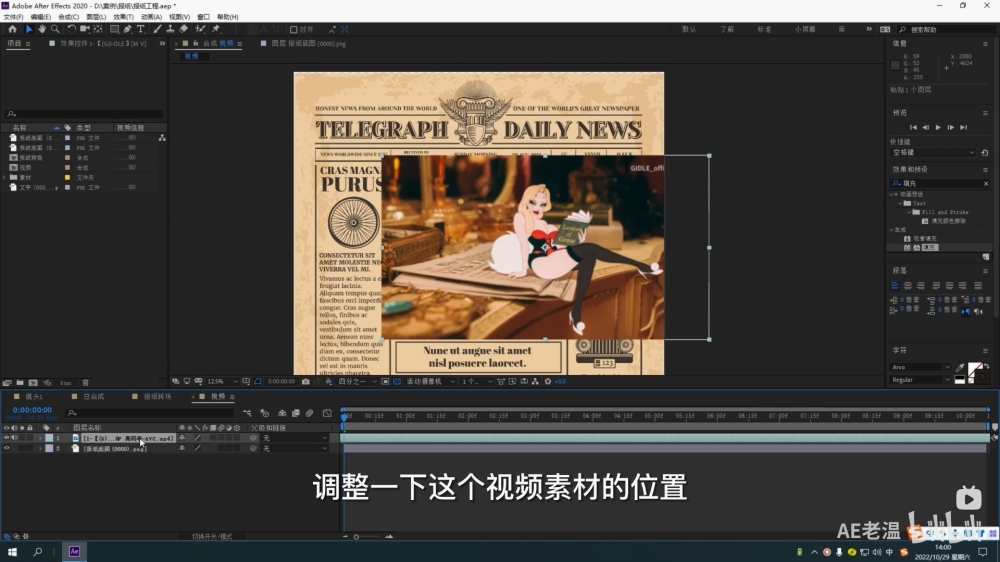This screenshot has height=562, width=1000.
Task: Open the view layout 1-view dropdown
Action: point(476,381)
